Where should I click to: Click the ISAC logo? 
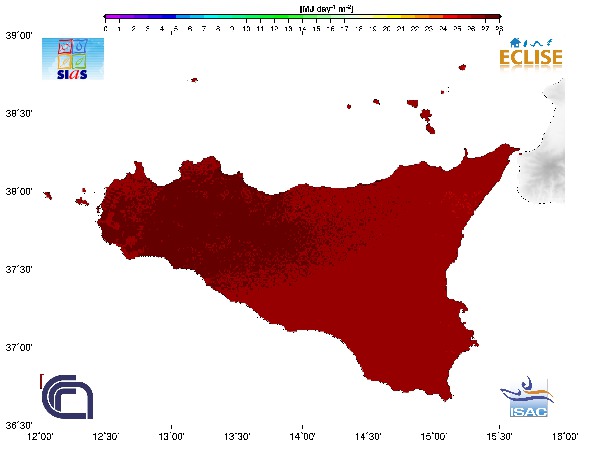[x=527, y=397]
